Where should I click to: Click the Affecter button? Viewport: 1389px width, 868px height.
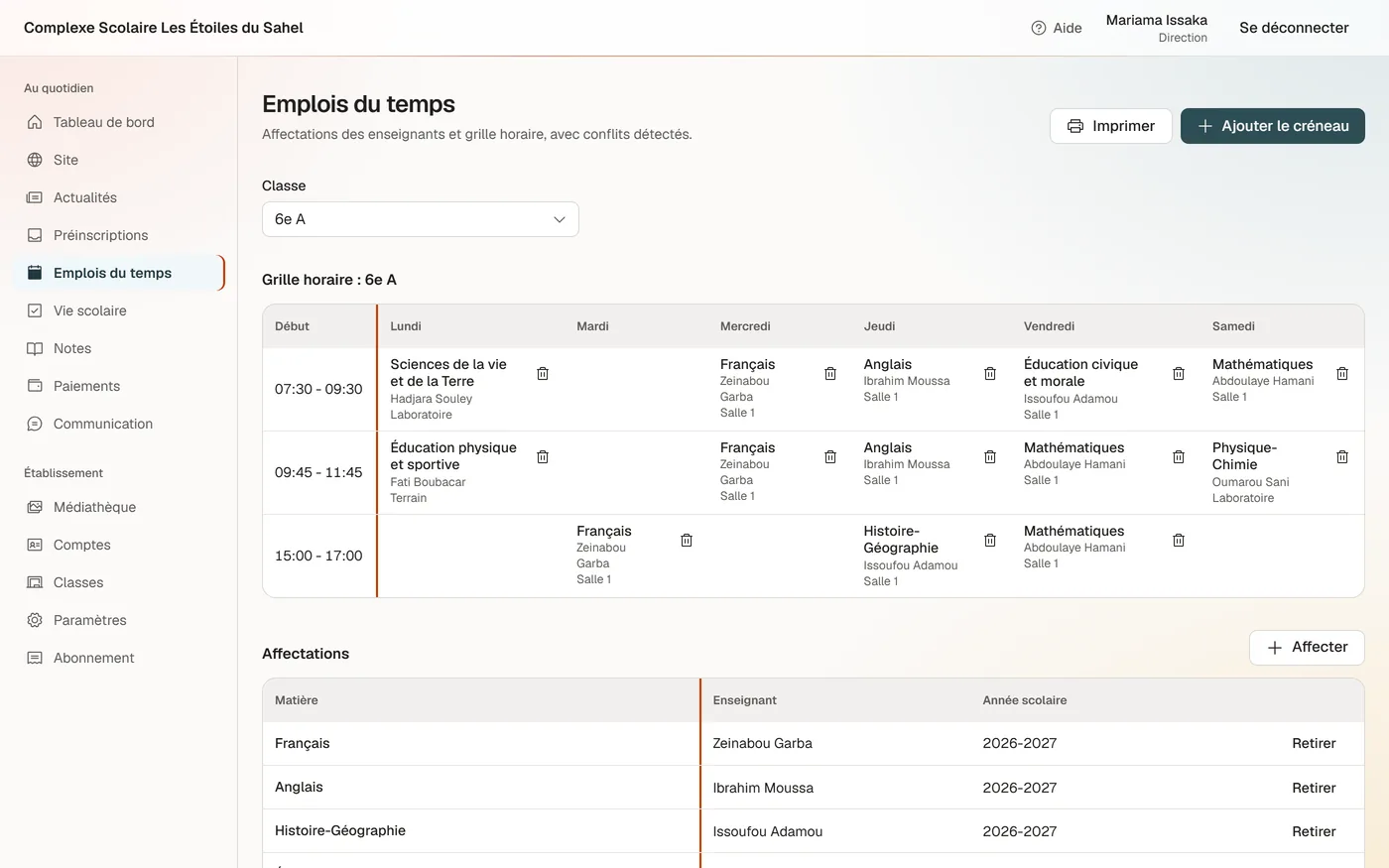(1307, 648)
